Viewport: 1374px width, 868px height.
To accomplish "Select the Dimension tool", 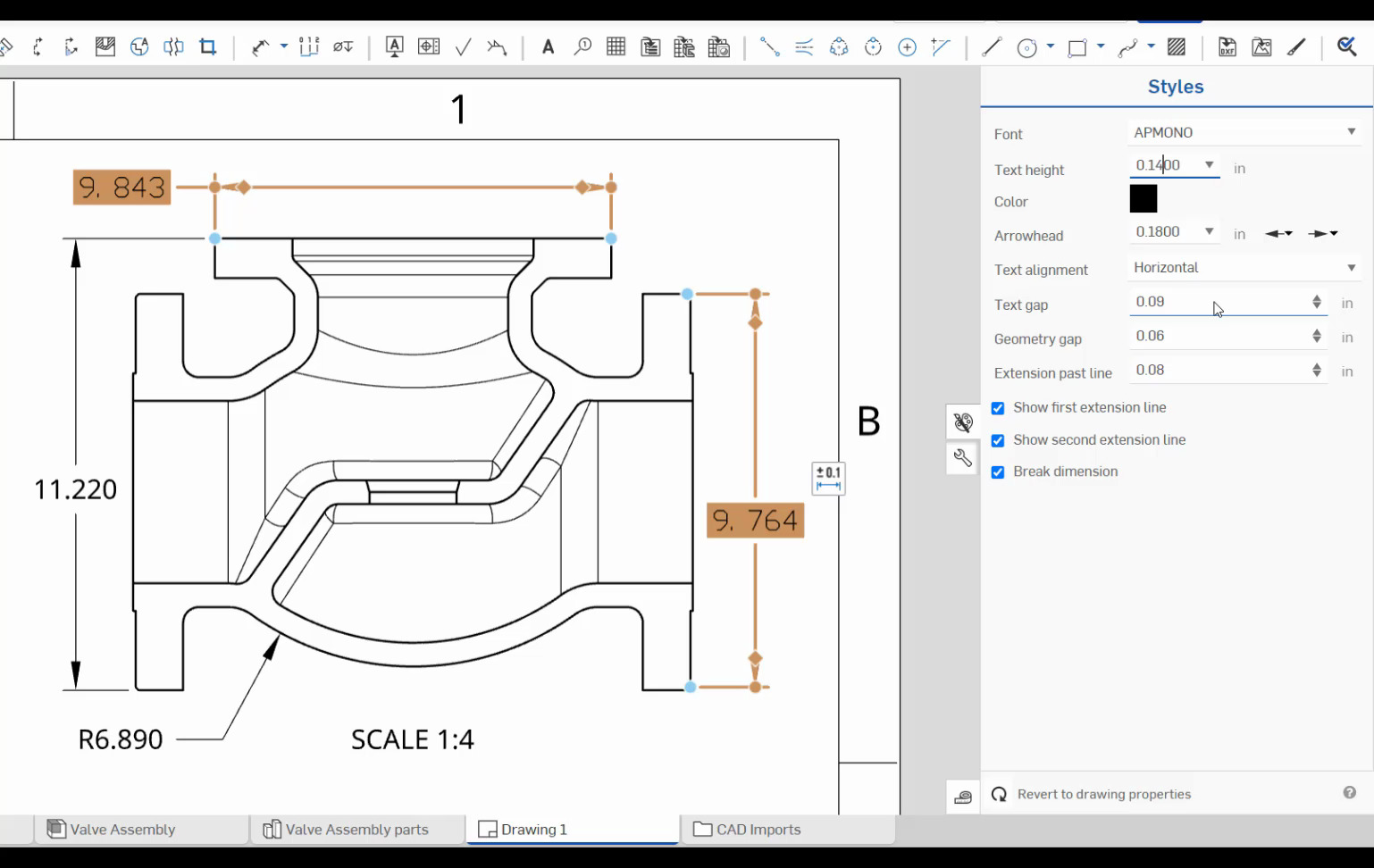I will (260, 47).
